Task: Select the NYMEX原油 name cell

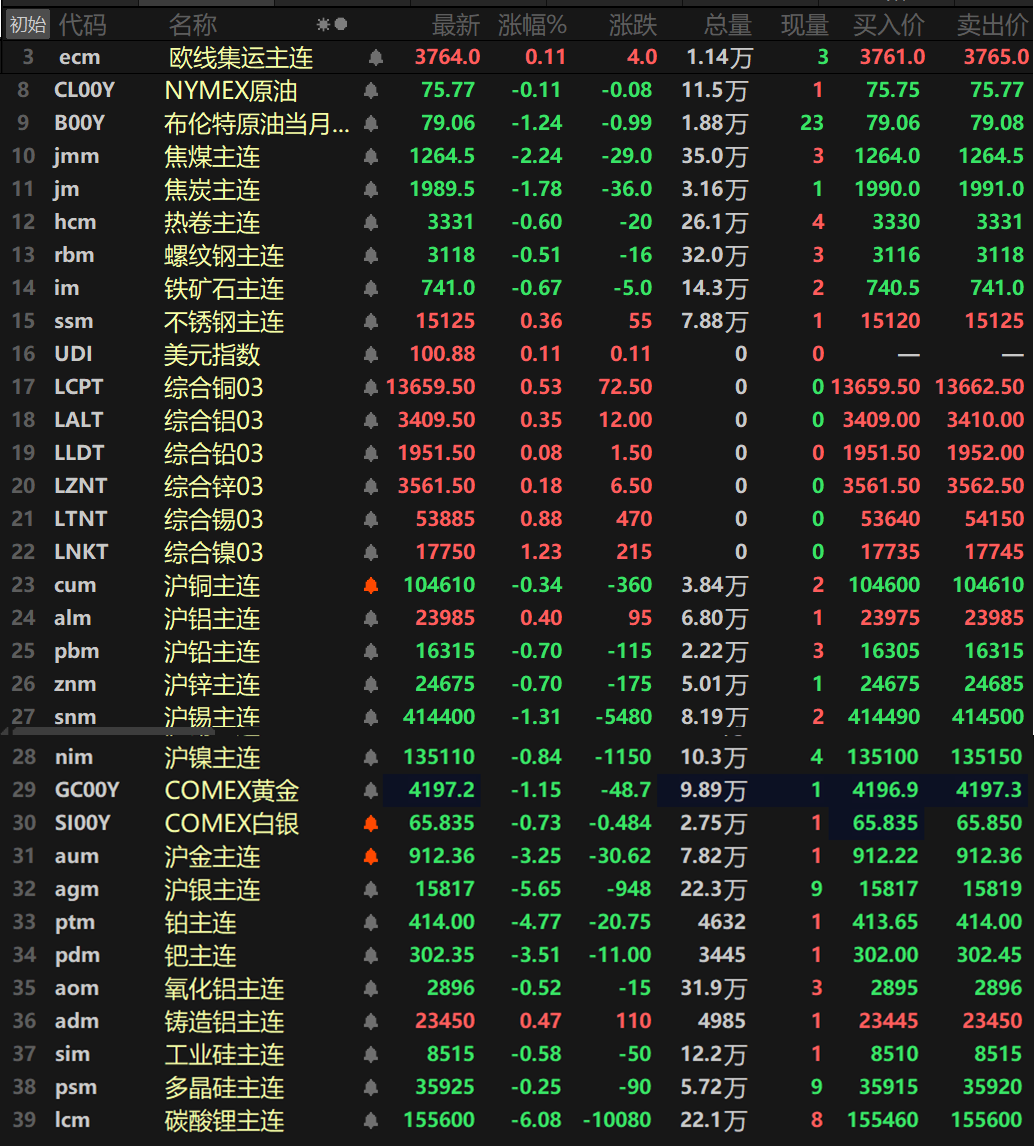Action: (231, 90)
